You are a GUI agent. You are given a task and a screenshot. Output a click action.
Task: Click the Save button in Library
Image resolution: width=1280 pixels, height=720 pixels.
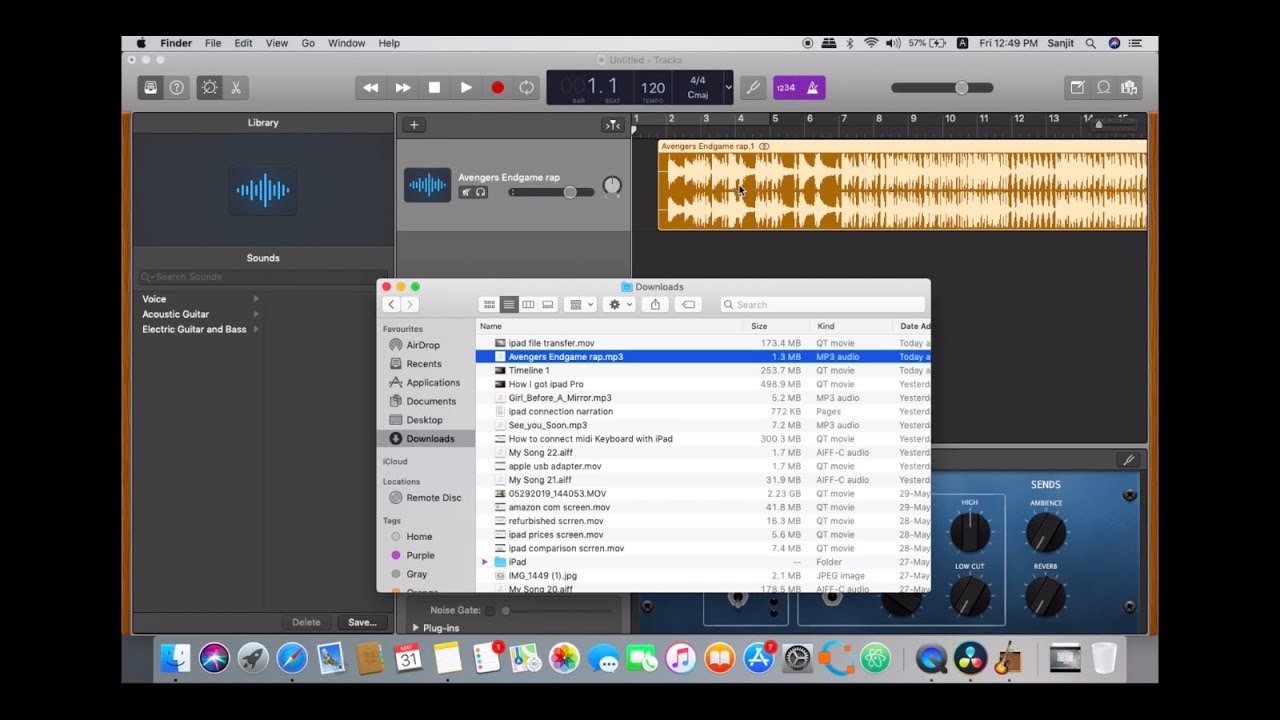pos(362,622)
